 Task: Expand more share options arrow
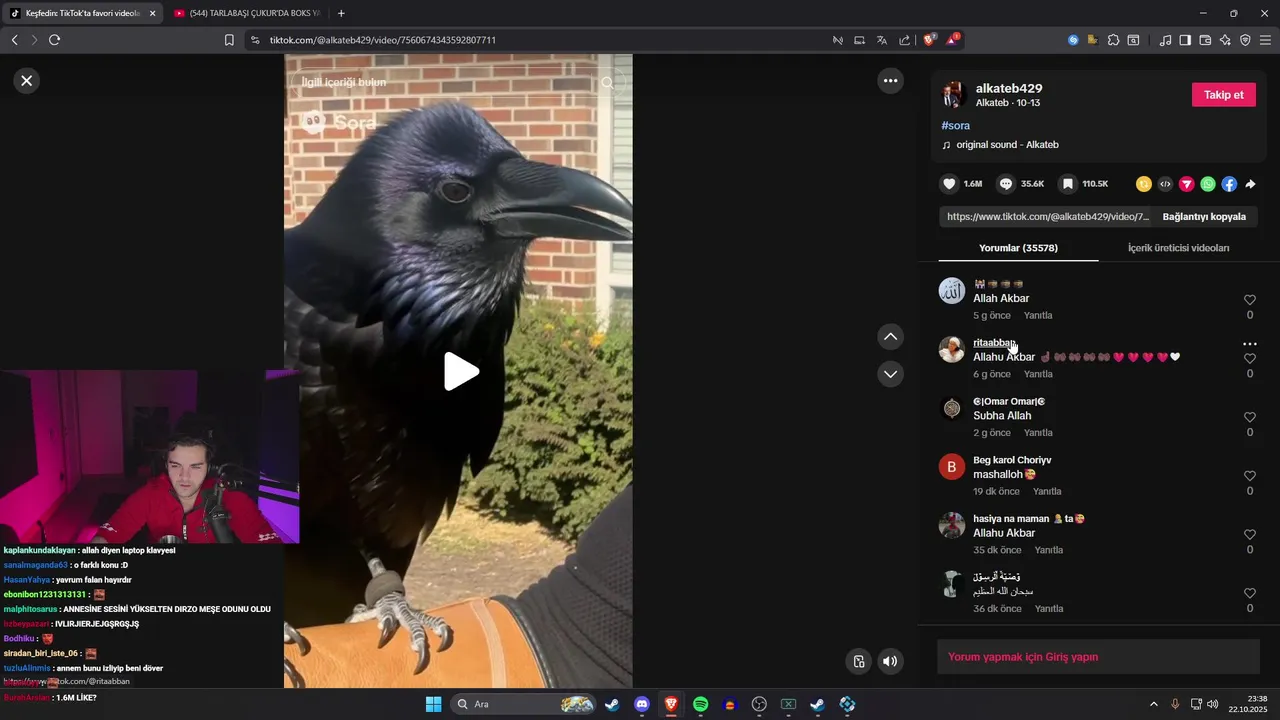[x=1250, y=184]
